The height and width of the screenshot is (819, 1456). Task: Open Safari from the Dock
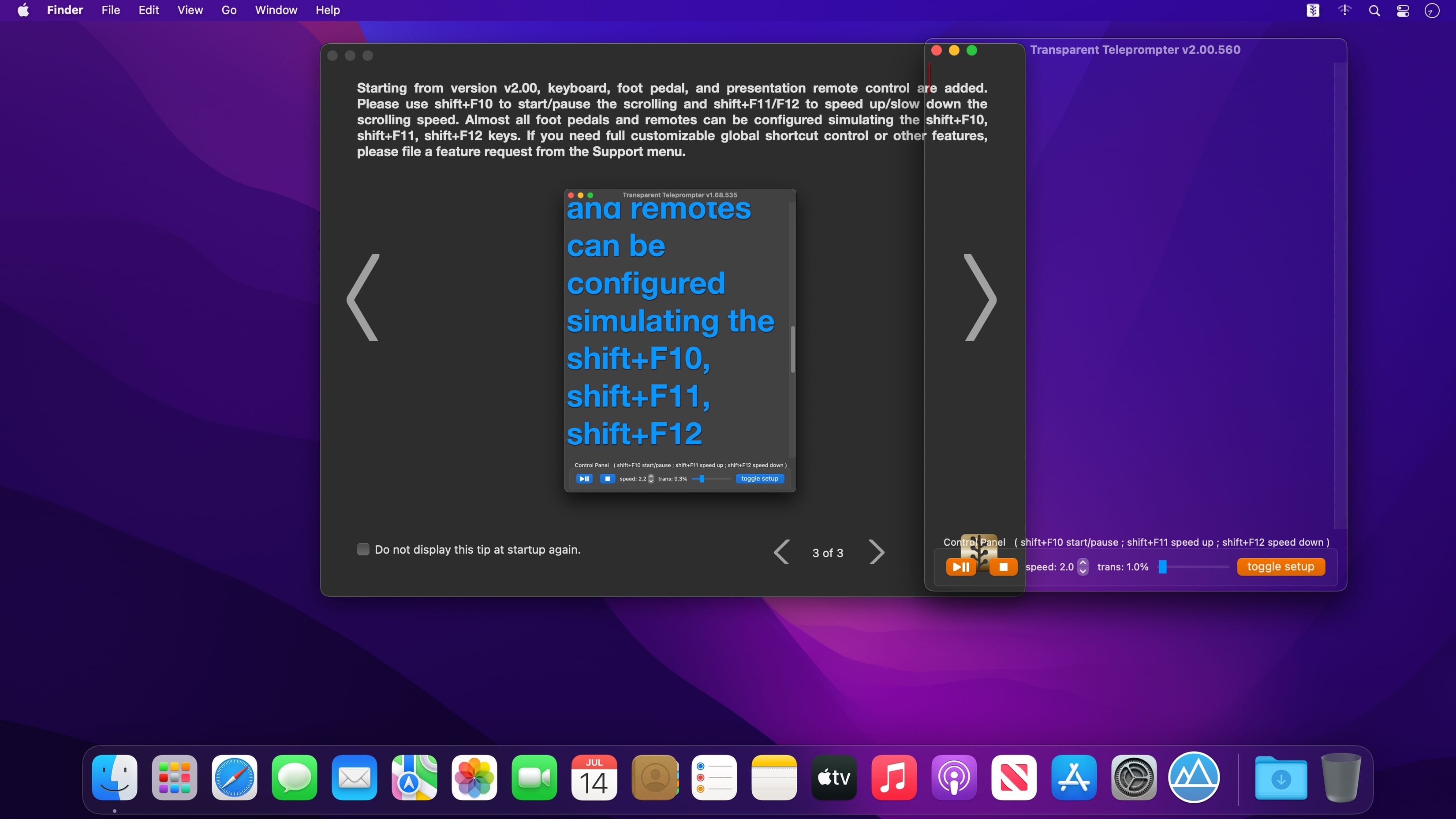pyautogui.click(x=235, y=777)
